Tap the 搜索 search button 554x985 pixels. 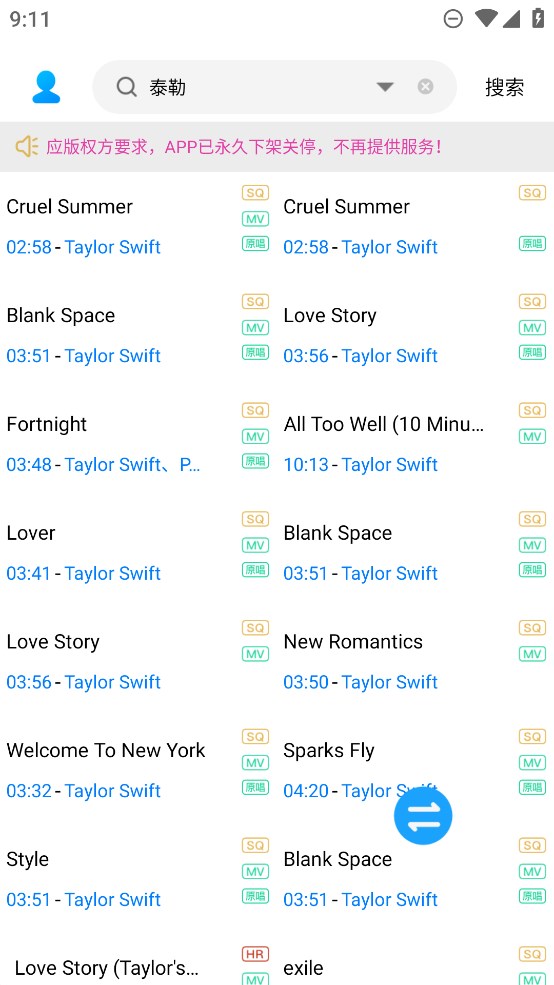pos(504,87)
